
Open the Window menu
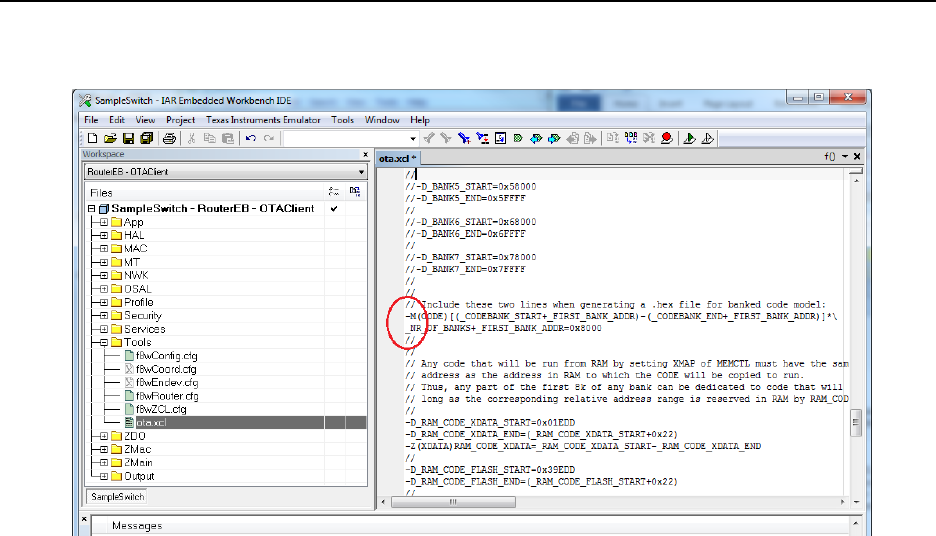pos(382,120)
